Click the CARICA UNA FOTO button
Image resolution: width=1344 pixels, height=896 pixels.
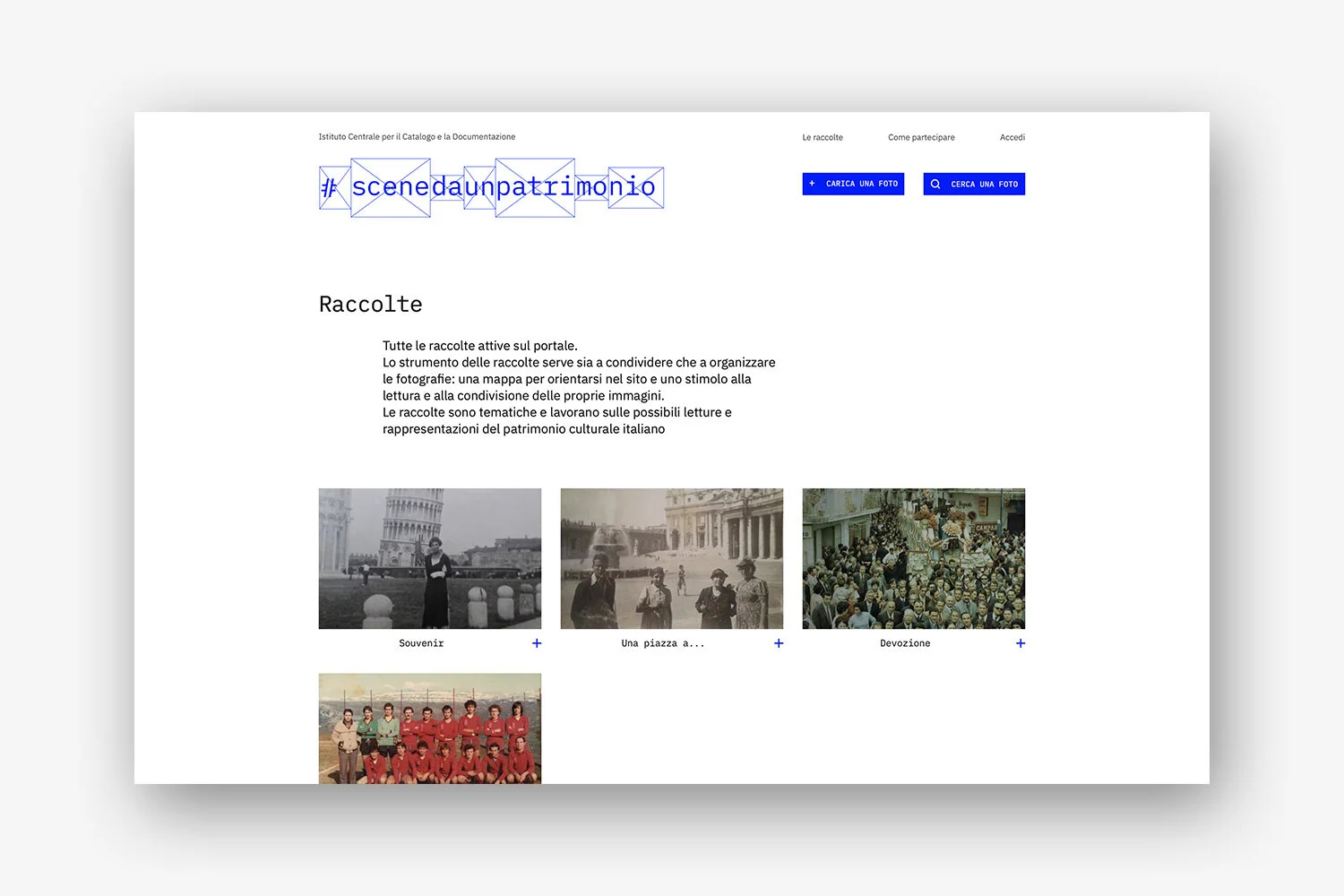853,184
